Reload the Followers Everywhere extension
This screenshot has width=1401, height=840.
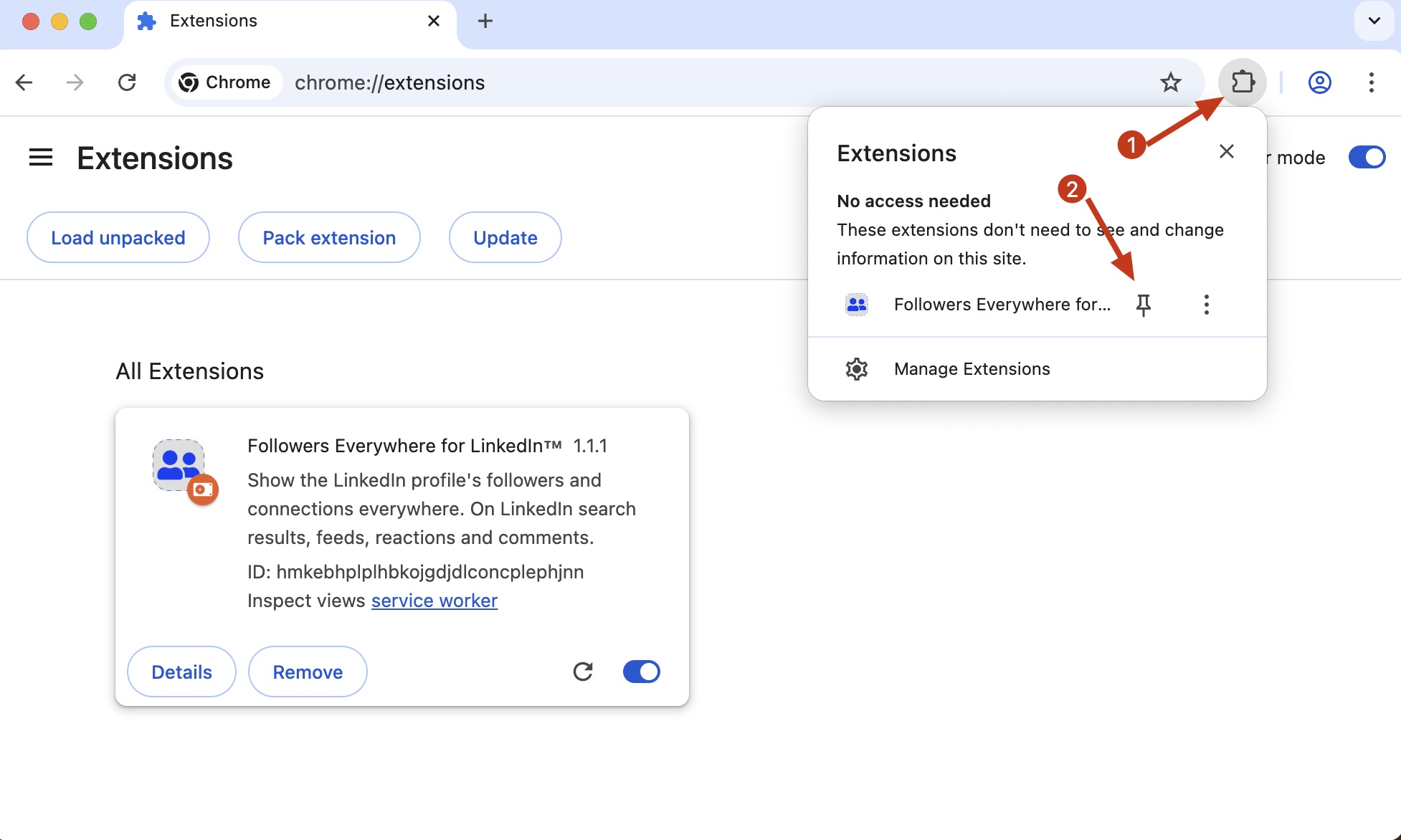pyautogui.click(x=583, y=672)
